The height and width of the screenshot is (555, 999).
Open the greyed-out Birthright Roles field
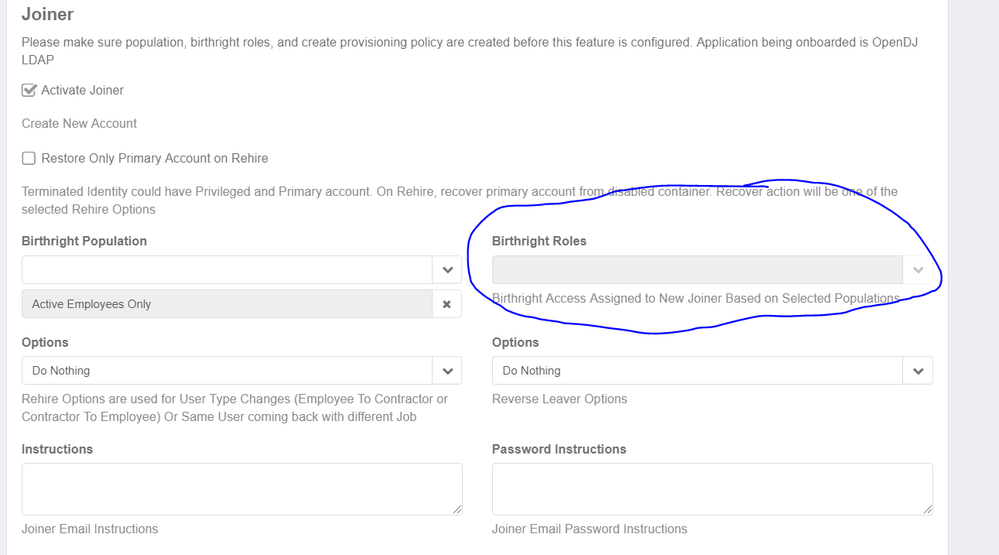coord(697,270)
